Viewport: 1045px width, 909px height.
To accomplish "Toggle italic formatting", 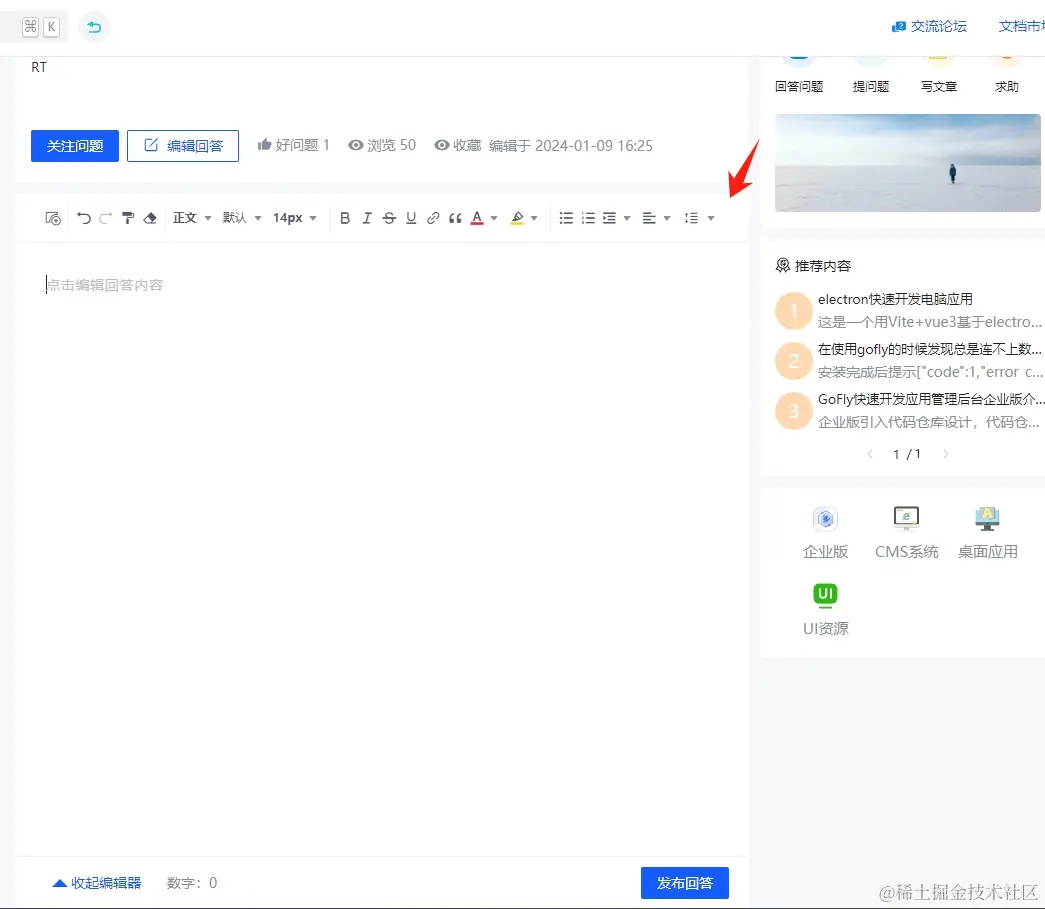I will coord(367,218).
